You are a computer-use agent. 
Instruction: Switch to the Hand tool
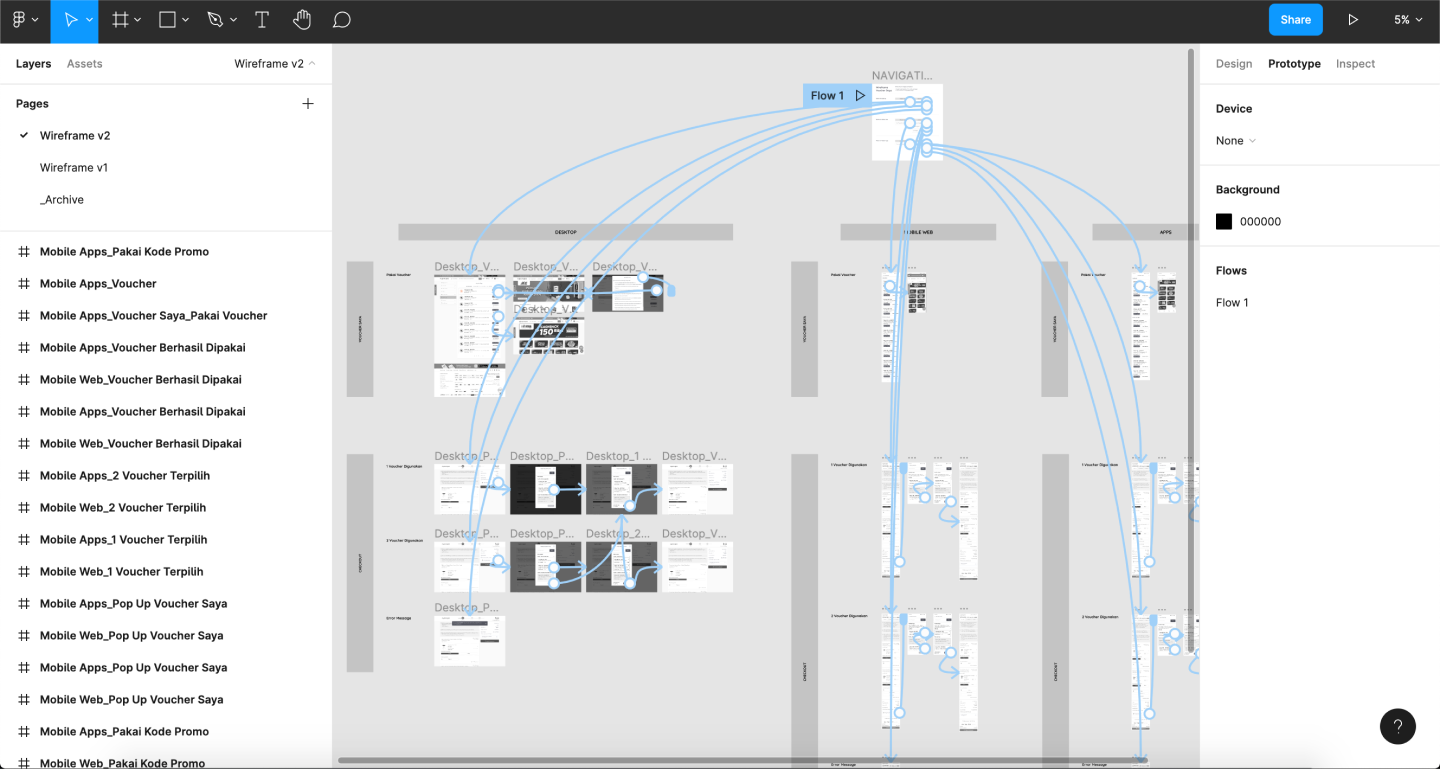[302, 20]
